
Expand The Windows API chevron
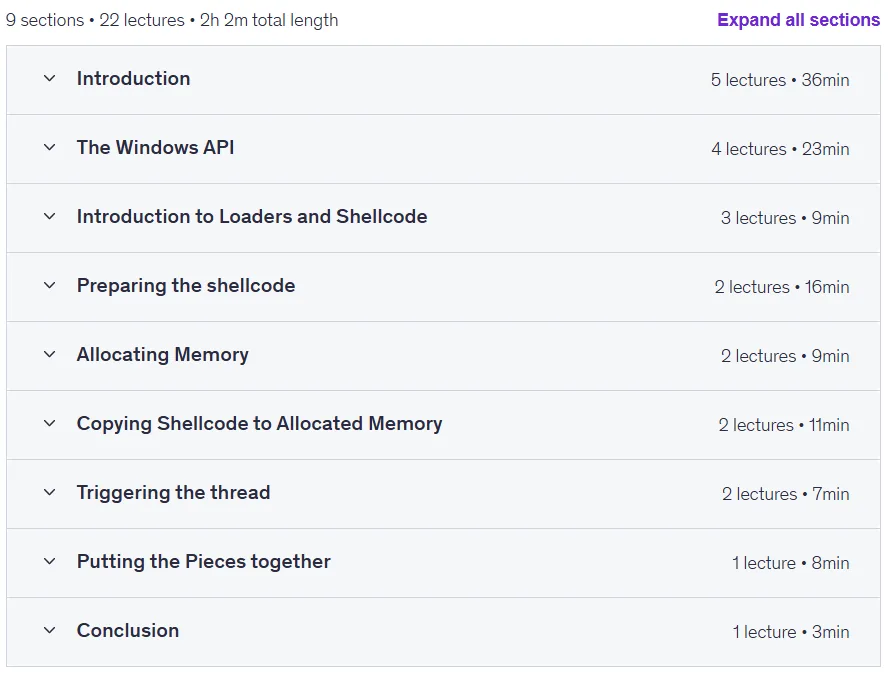pos(50,147)
